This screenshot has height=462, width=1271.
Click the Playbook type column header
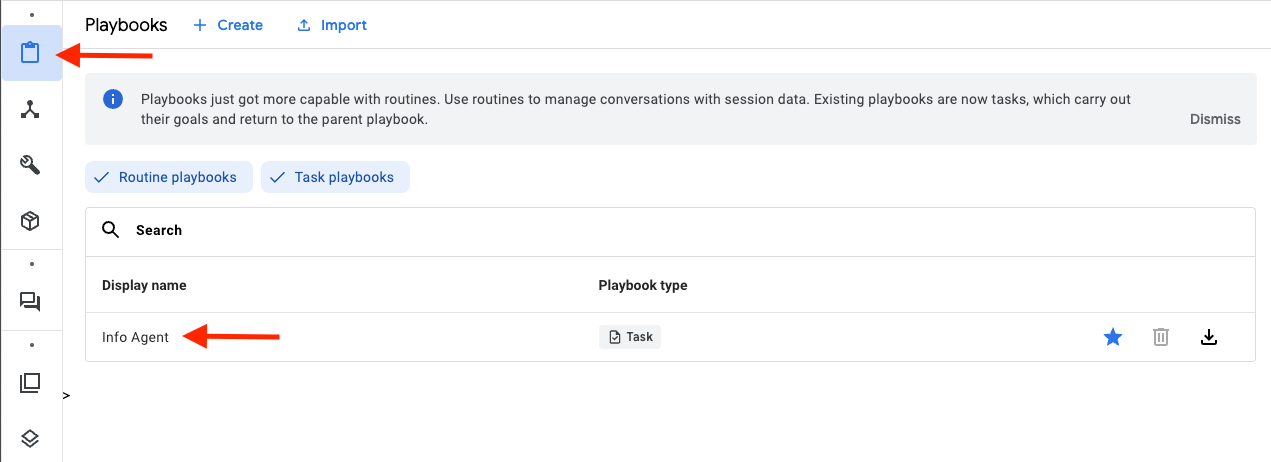tap(642, 285)
